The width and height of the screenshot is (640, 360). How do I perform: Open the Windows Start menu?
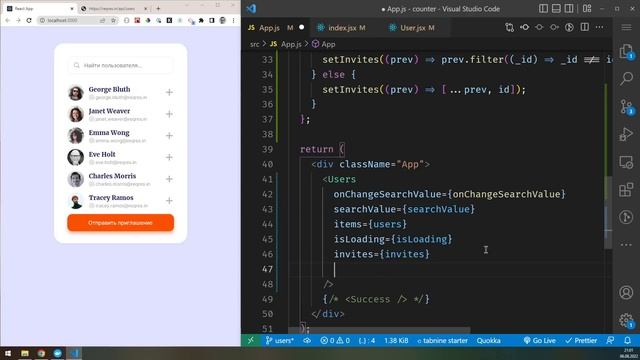tap(8, 353)
